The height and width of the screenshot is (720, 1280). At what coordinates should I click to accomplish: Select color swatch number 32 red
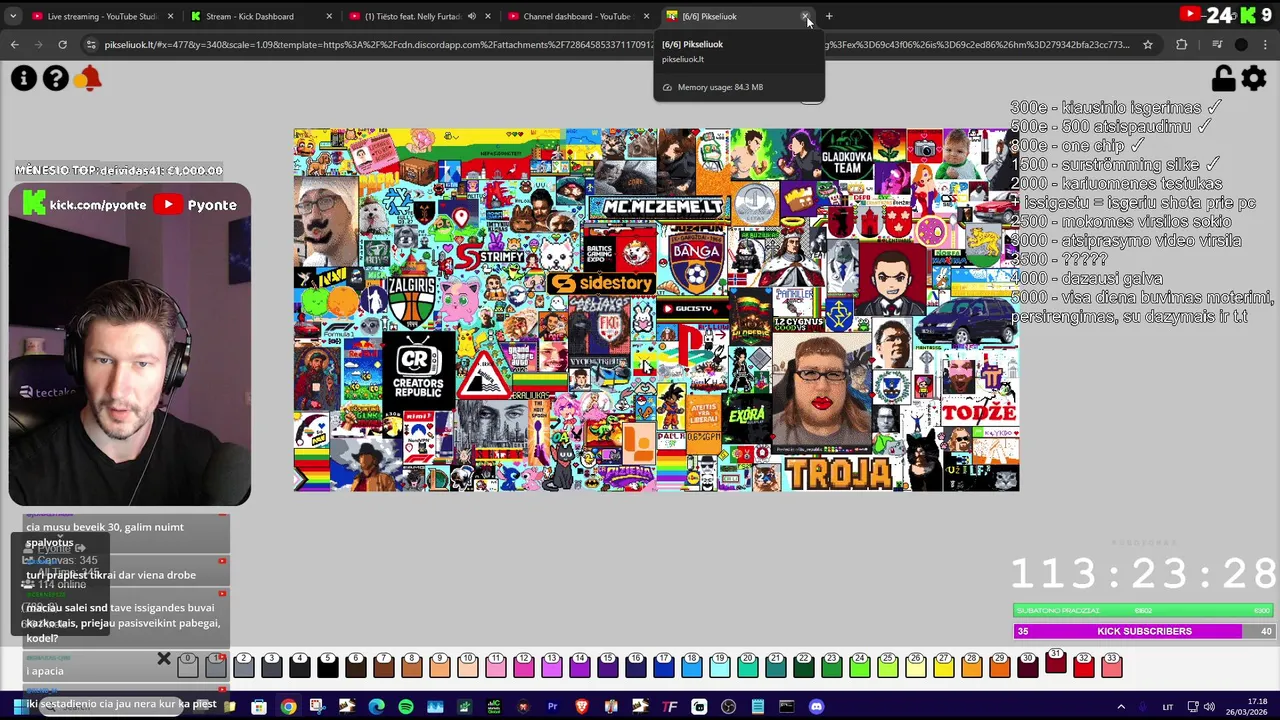pyautogui.click(x=1084, y=665)
